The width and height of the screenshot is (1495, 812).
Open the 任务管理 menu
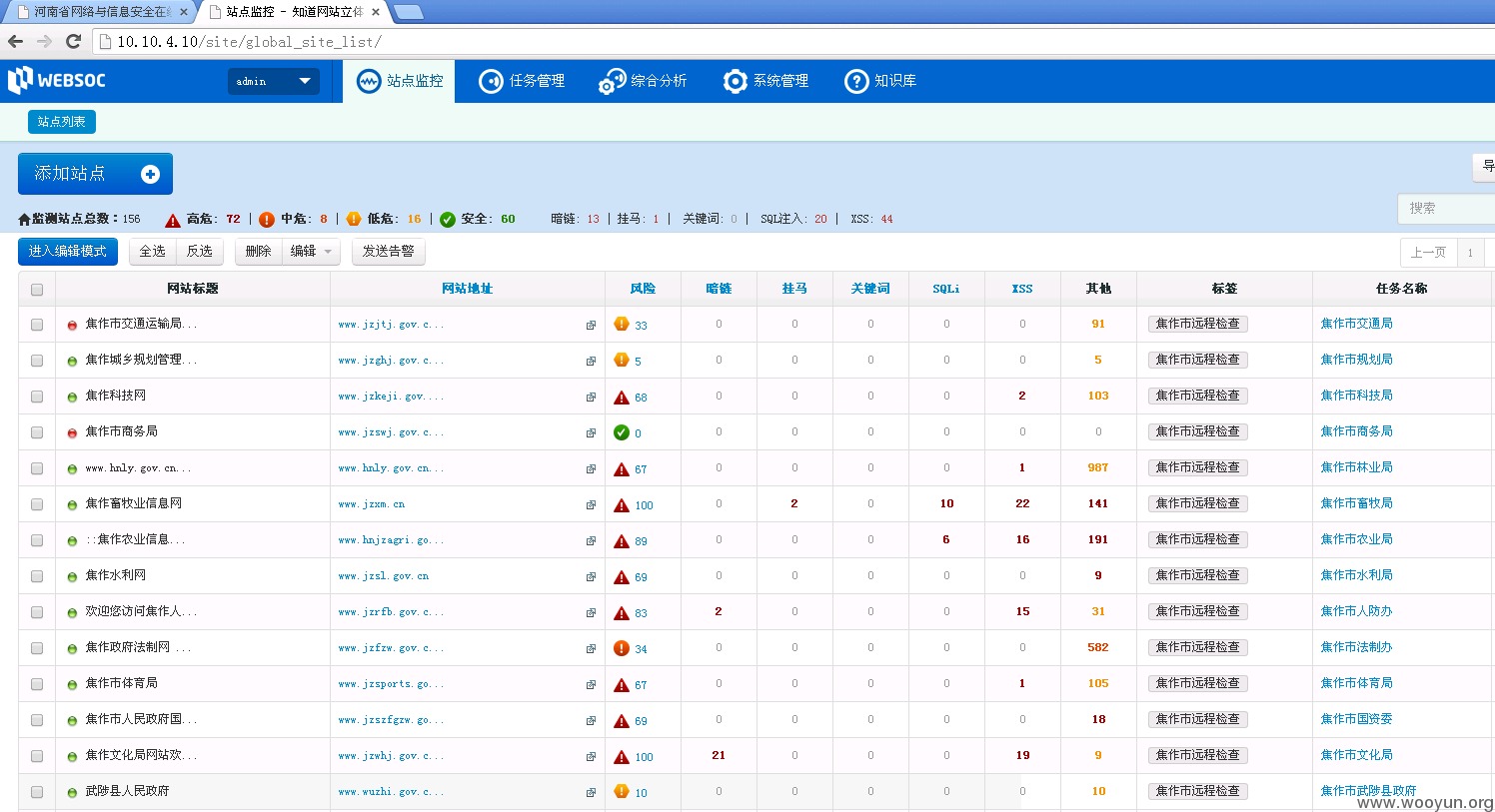(x=522, y=81)
